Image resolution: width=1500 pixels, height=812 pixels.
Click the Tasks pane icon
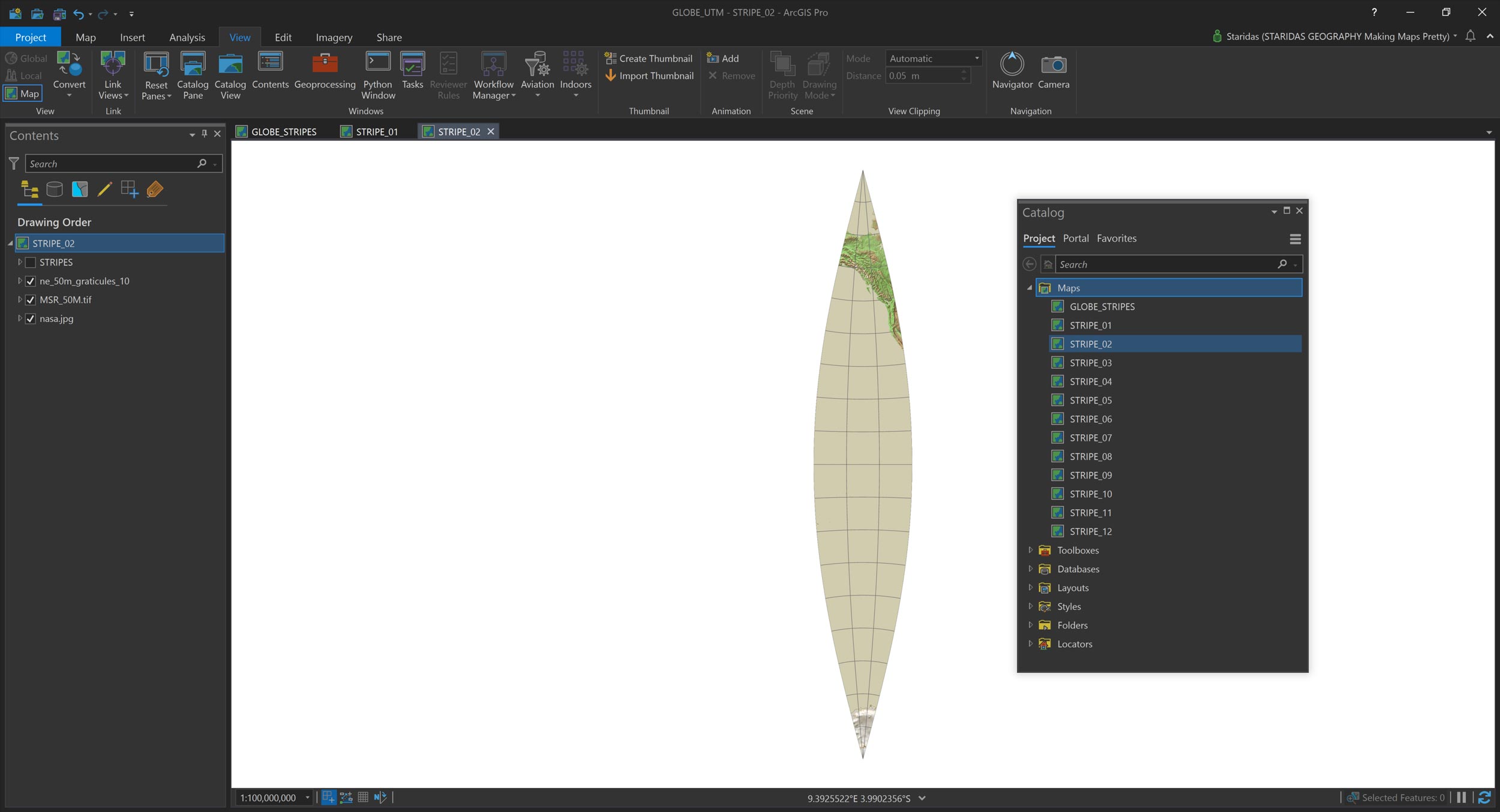point(412,71)
